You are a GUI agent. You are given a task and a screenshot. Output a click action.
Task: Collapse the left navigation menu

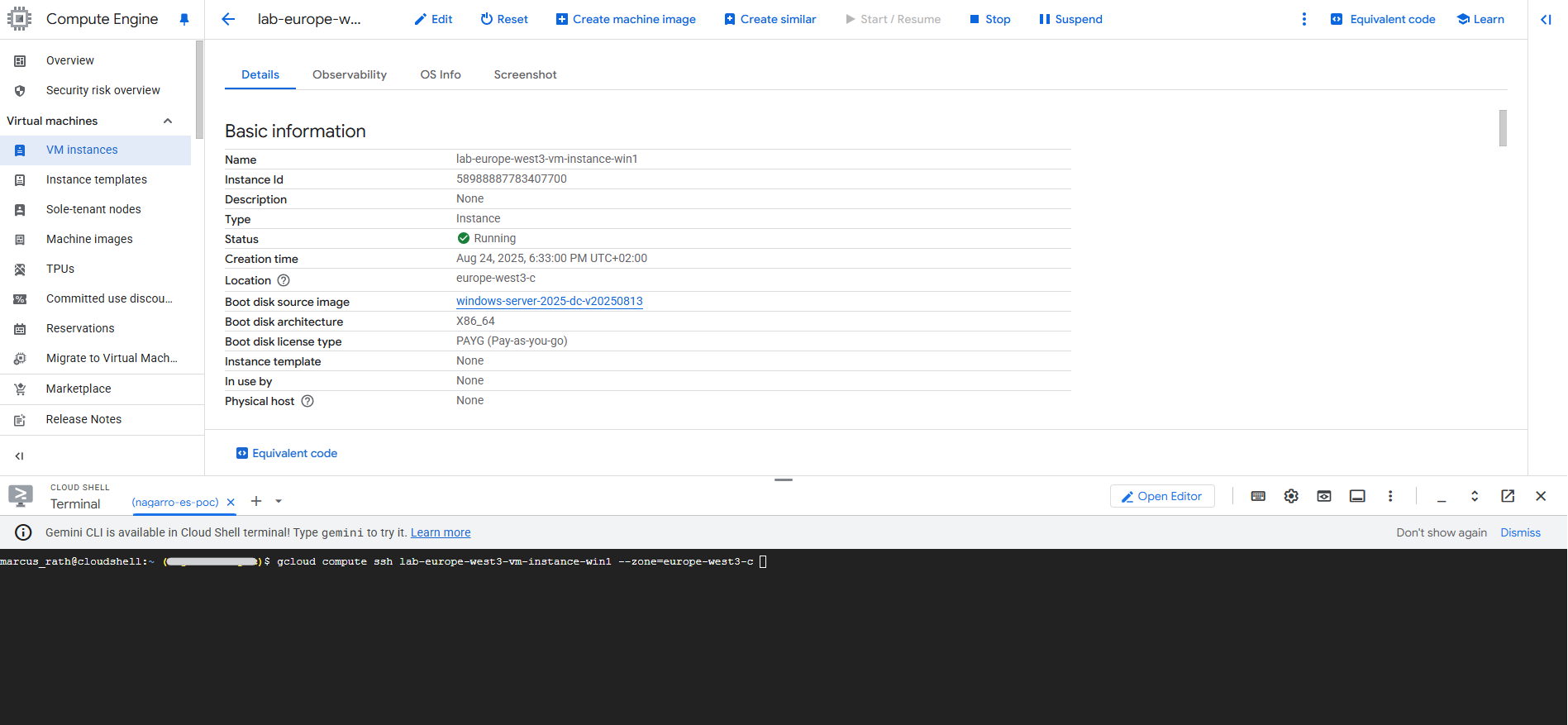click(x=20, y=456)
